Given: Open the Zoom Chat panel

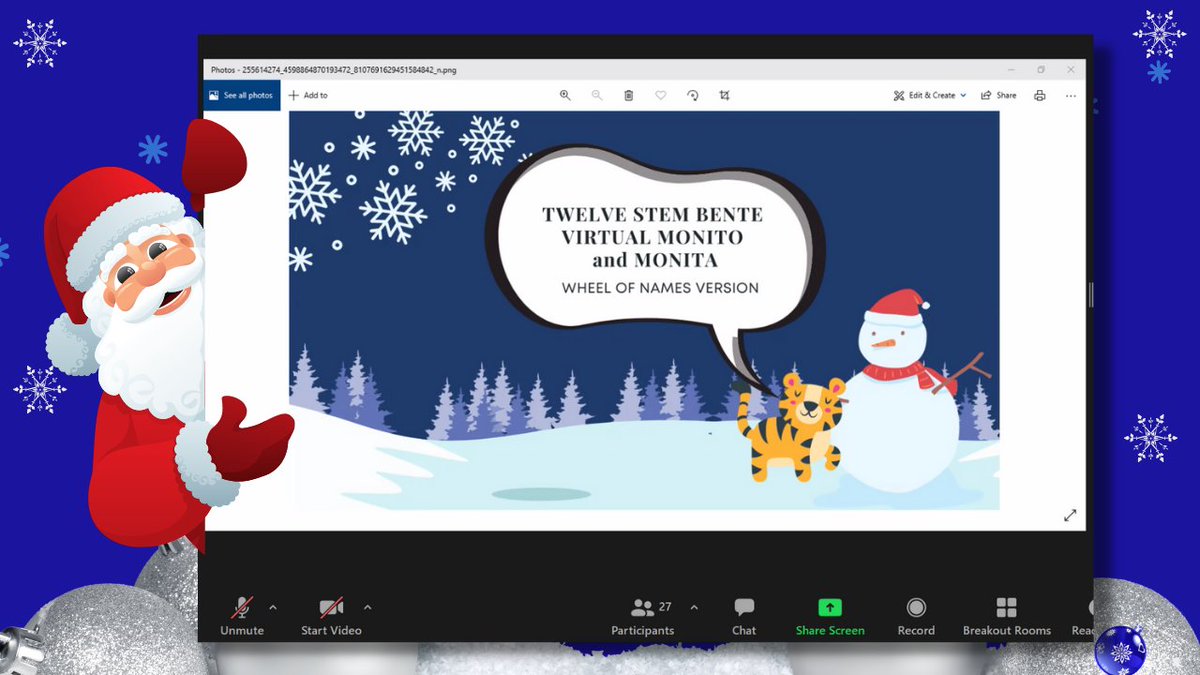Looking at the screenshot, I should pos(744,616).
